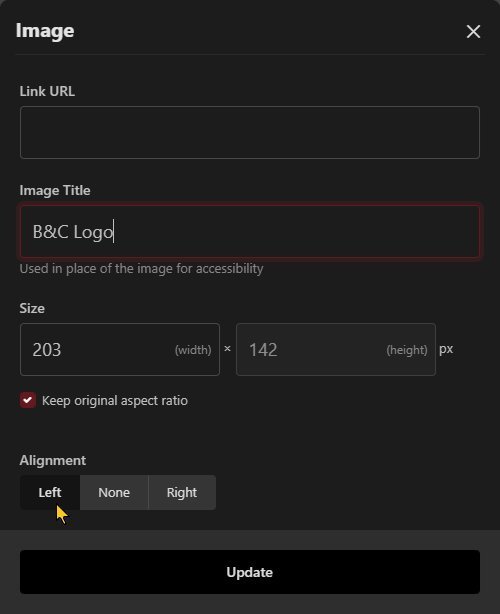Click the Image dialog heading
Image resolution: width=500 pixels, height=614 pixels.
45,31
